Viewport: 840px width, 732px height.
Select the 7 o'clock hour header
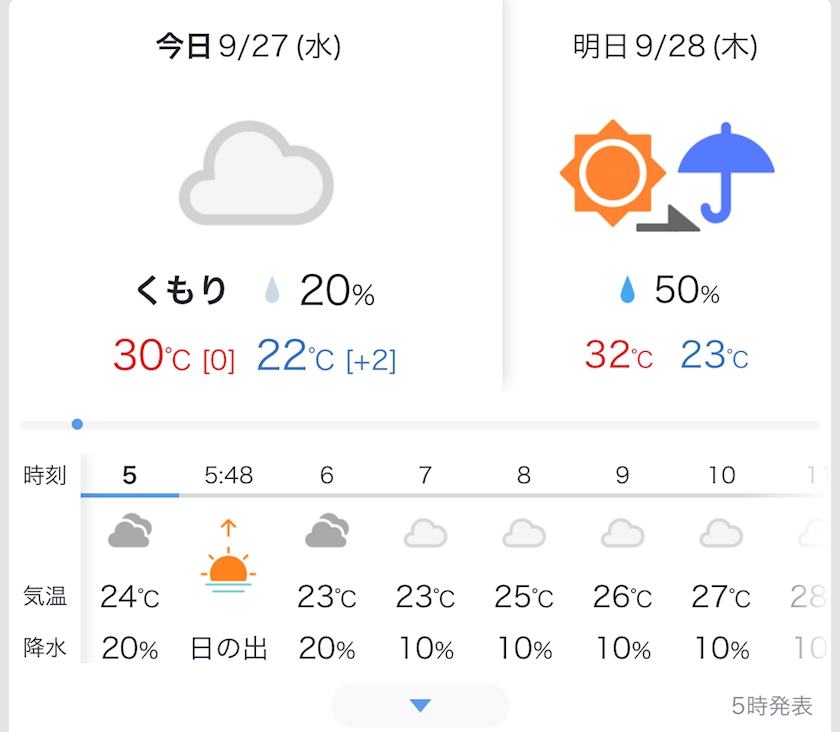pos(425,475)
